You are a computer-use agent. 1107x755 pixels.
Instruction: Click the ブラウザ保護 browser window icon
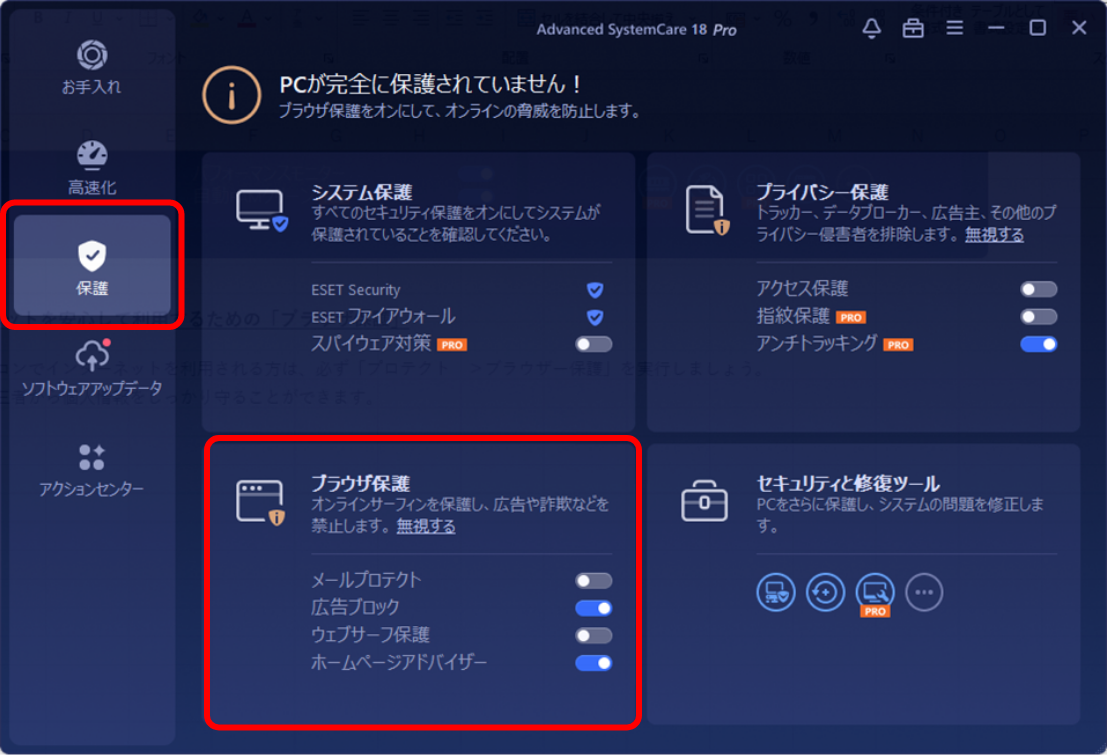click(x=261, y=502)
